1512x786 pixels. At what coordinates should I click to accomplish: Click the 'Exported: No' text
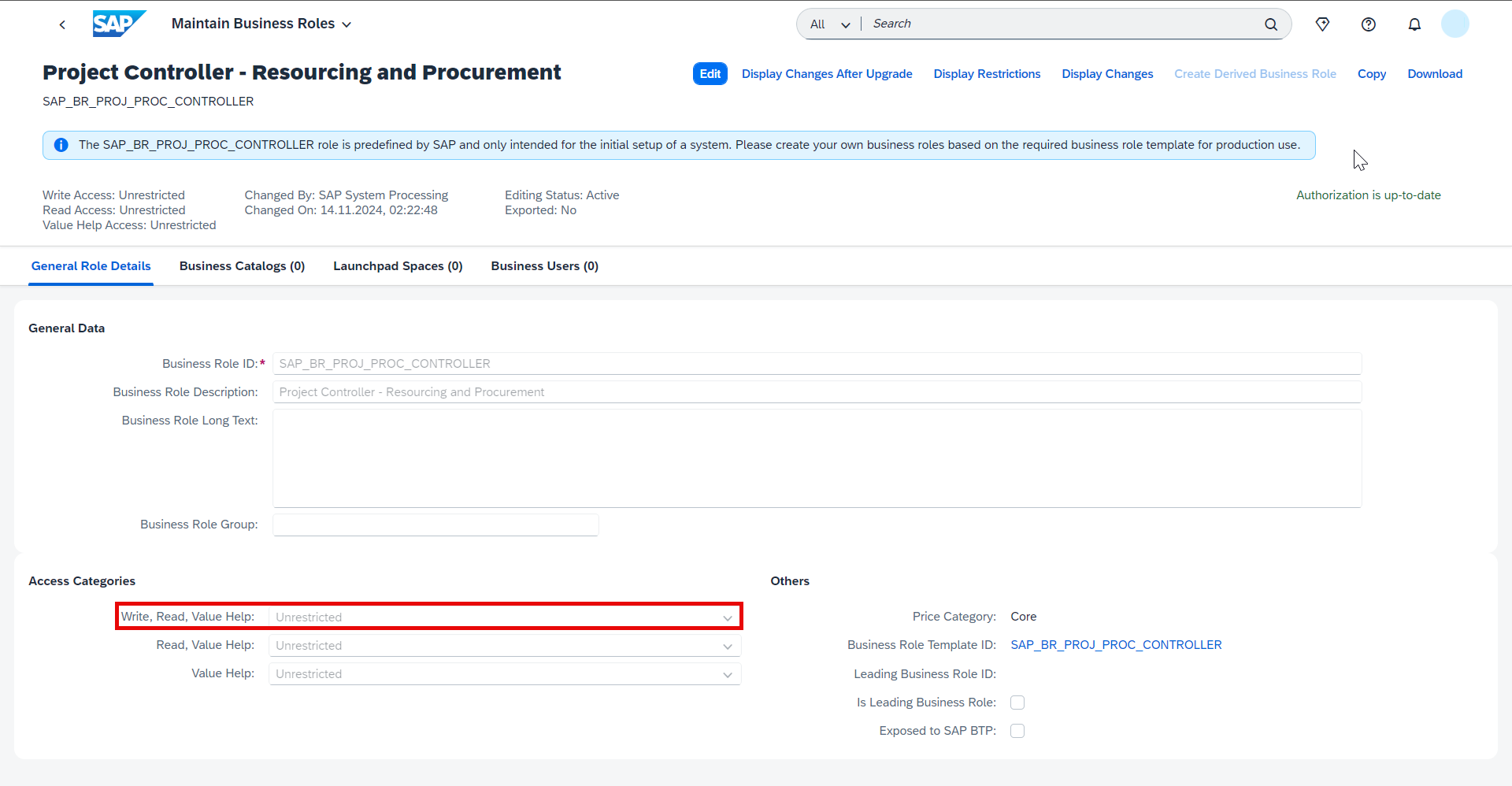click(x=541, y=210)
